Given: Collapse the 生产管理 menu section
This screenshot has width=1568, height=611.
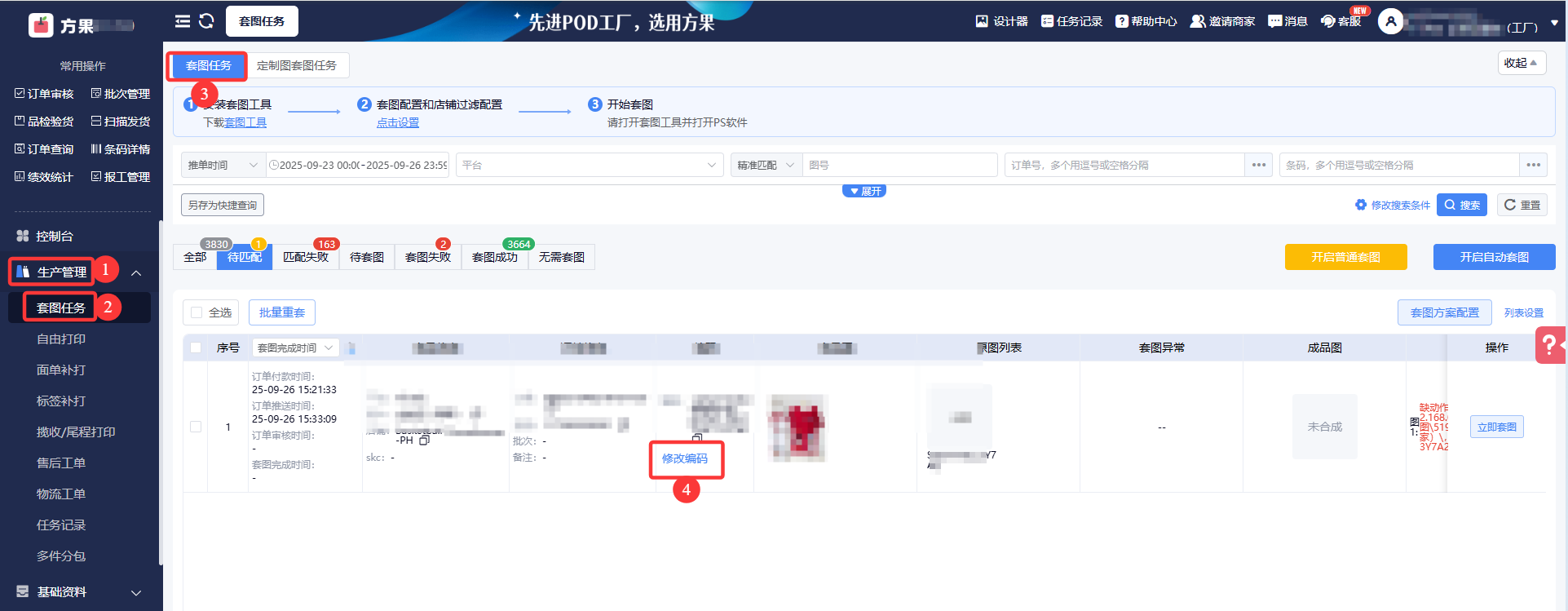Looking at the screenshot, I should click(x=136, y=272).
